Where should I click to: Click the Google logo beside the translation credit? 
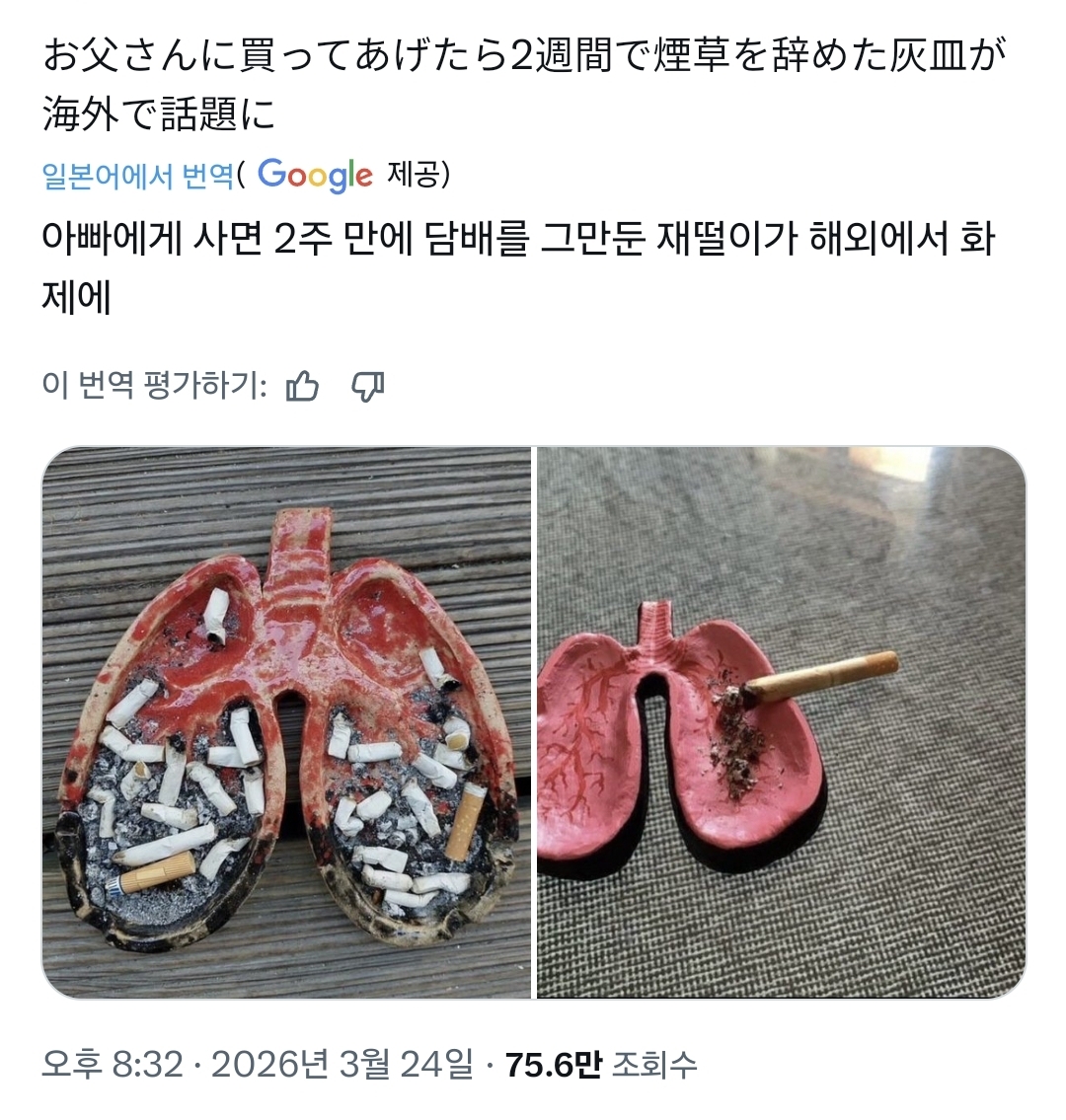click(x=315, y=175)
